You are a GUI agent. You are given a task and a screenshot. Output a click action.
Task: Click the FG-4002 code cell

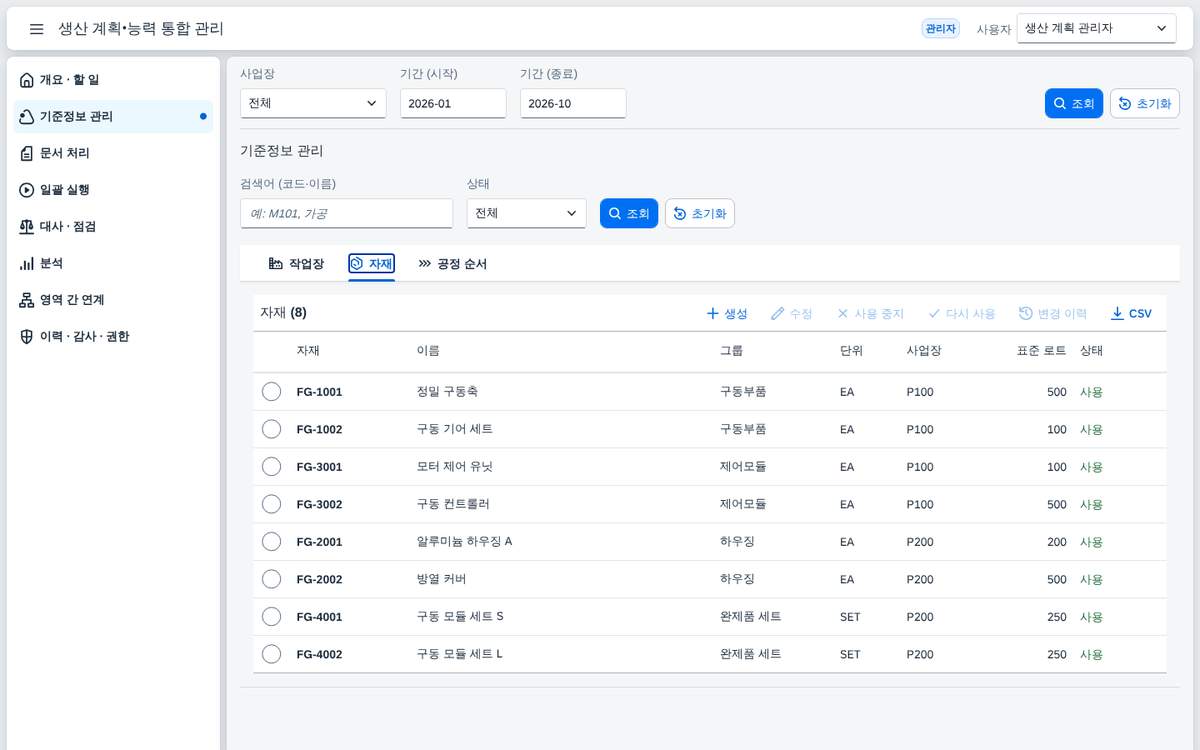click(x=319, y=654)
